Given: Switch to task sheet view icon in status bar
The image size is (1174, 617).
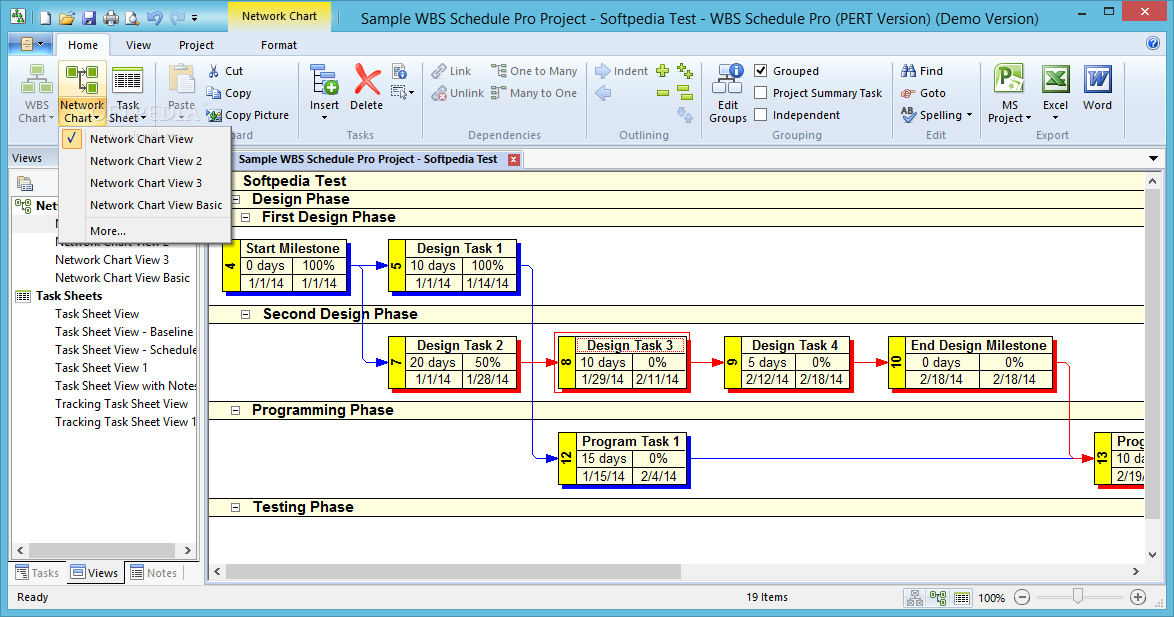Looking at the screenshot, I should tap(962, 598).
